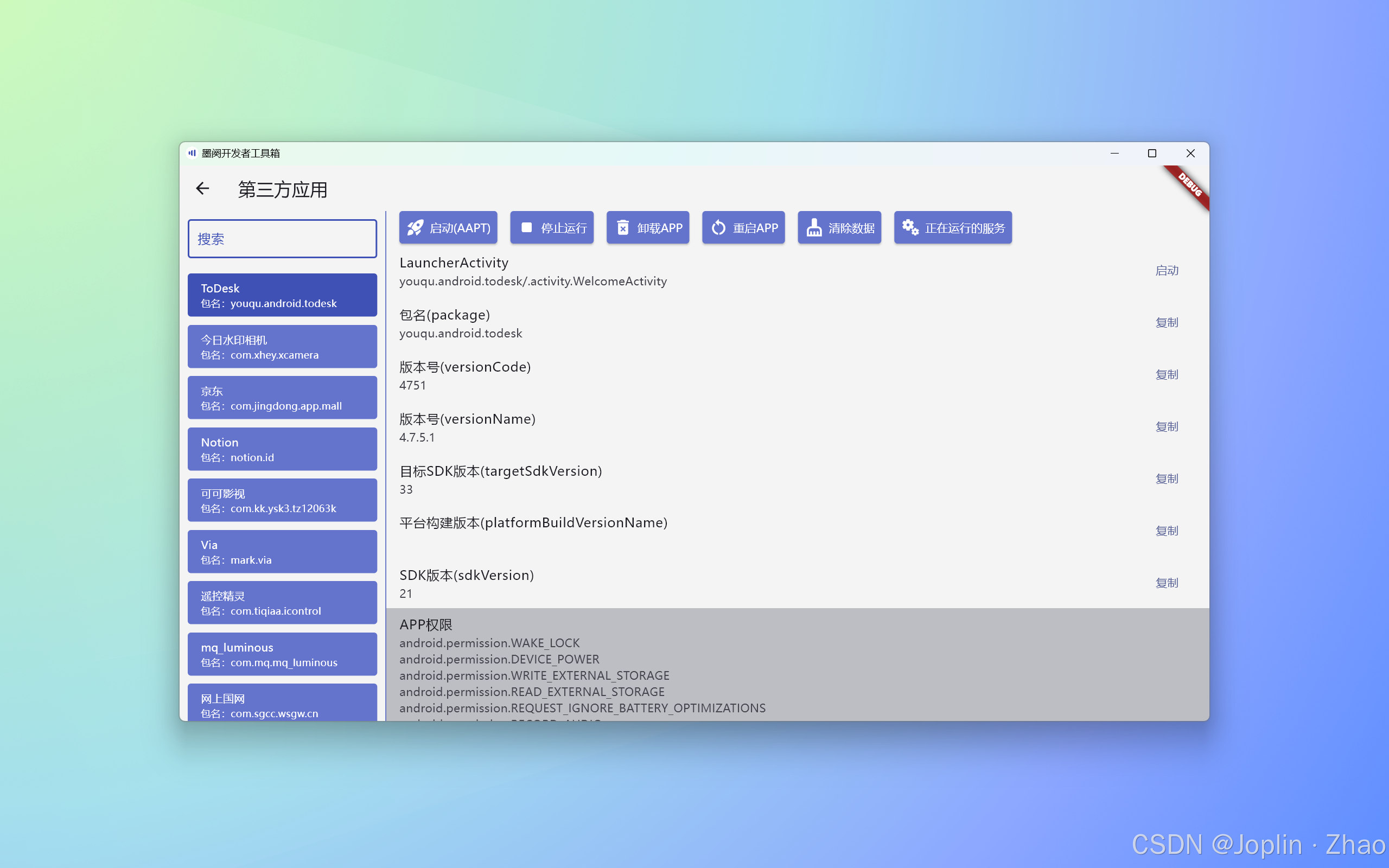Click the broom icon for clearing data

click(814, 228)
